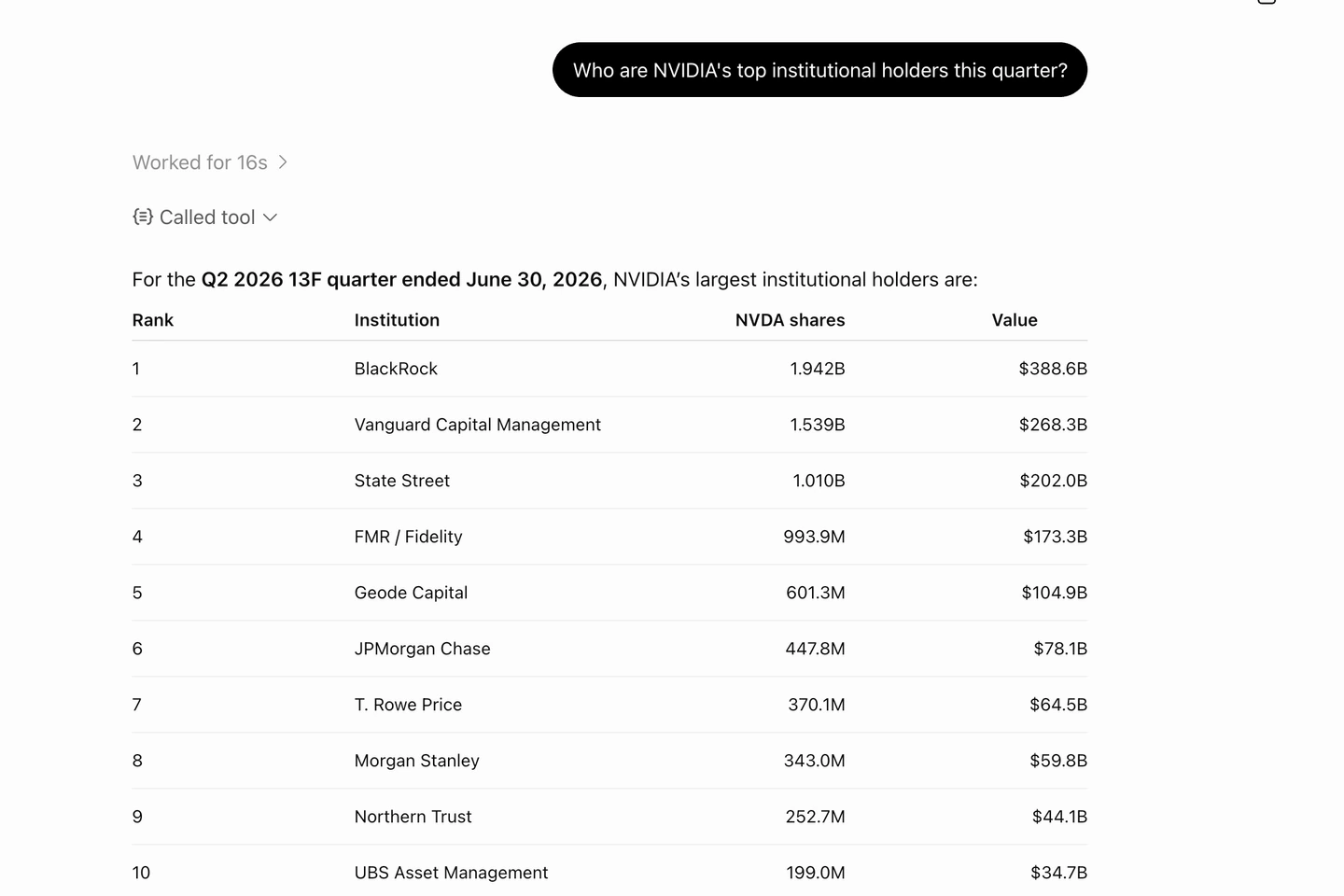Click the '$34.7B' value cell

point(1058,873)
